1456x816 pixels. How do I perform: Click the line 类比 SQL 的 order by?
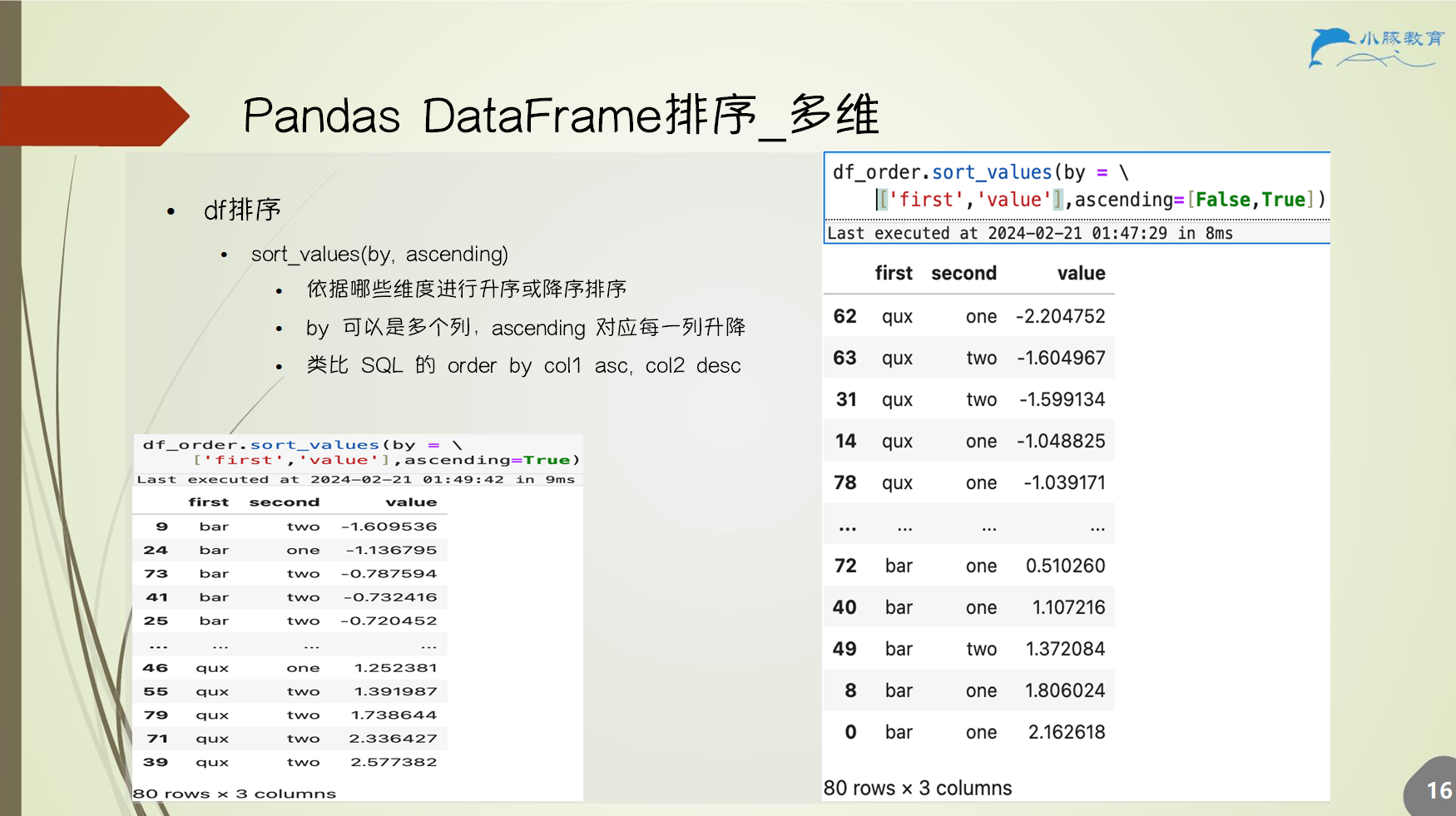[x=523, y=366]
